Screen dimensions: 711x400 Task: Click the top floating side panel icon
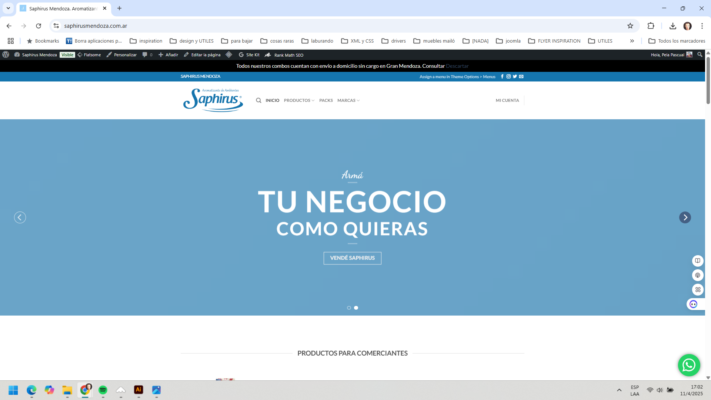(697, 261)
